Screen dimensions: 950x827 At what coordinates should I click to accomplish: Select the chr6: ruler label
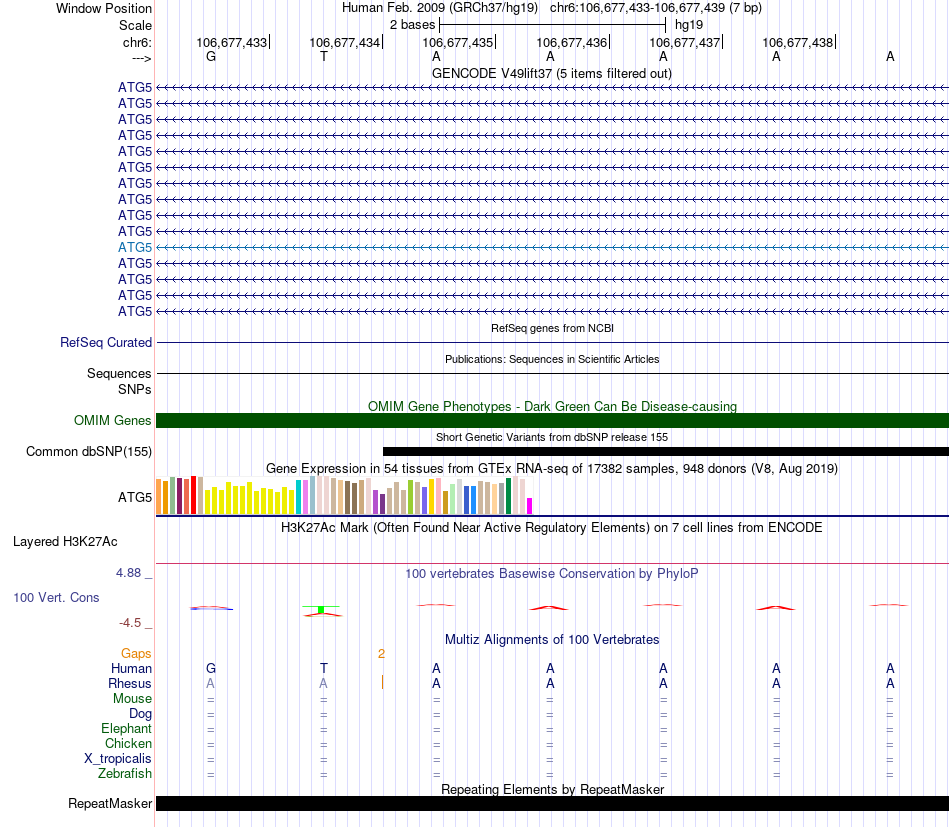(137, 42)
